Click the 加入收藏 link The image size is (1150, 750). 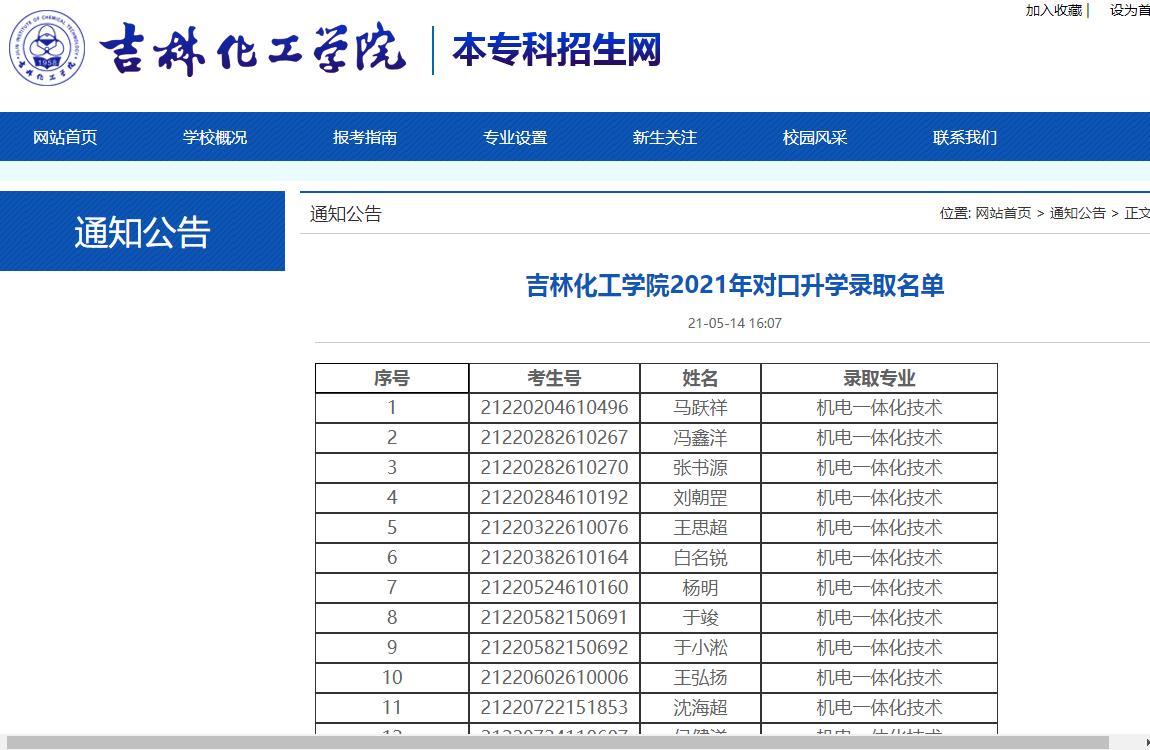point(1054,10)
